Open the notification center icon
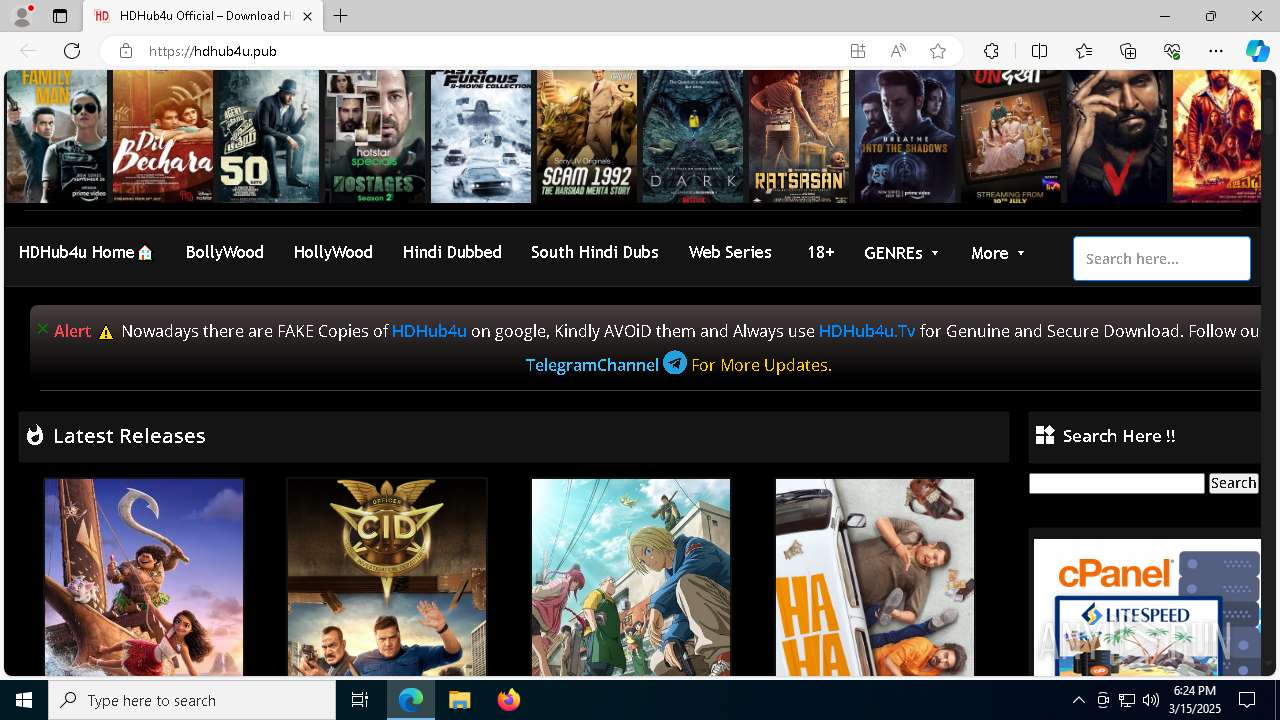The height and width of the screenshot is (720, 1280). tap(1247, 700)
